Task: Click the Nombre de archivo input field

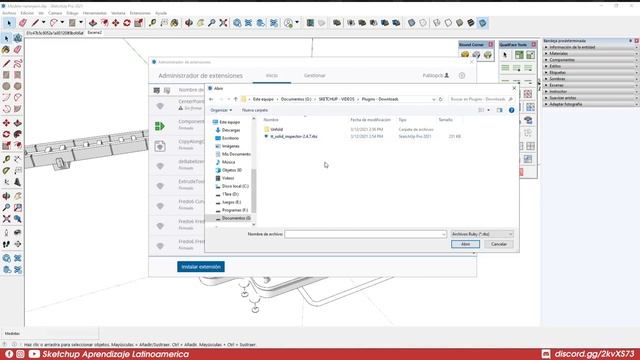Action: pos(365,234)
